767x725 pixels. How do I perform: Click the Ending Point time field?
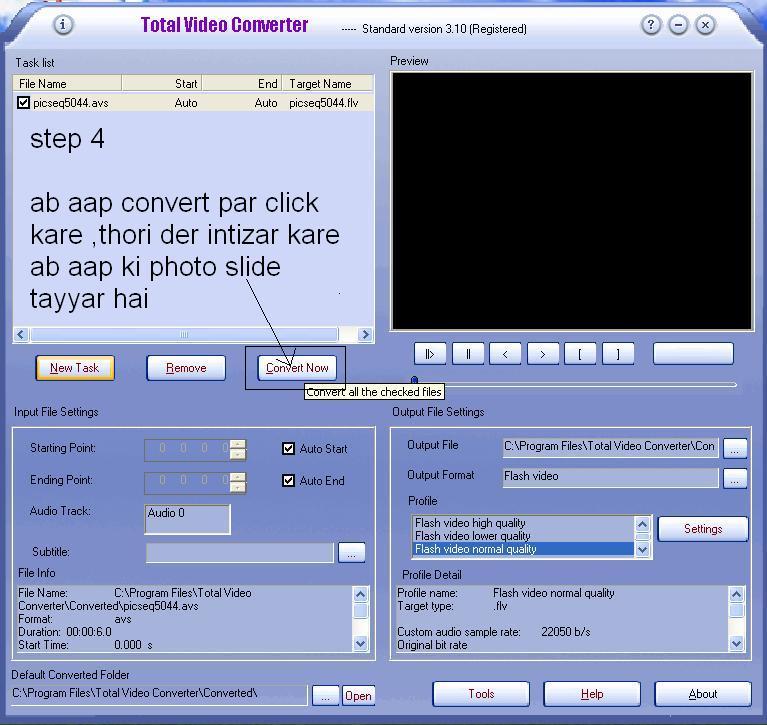point(188,482)
